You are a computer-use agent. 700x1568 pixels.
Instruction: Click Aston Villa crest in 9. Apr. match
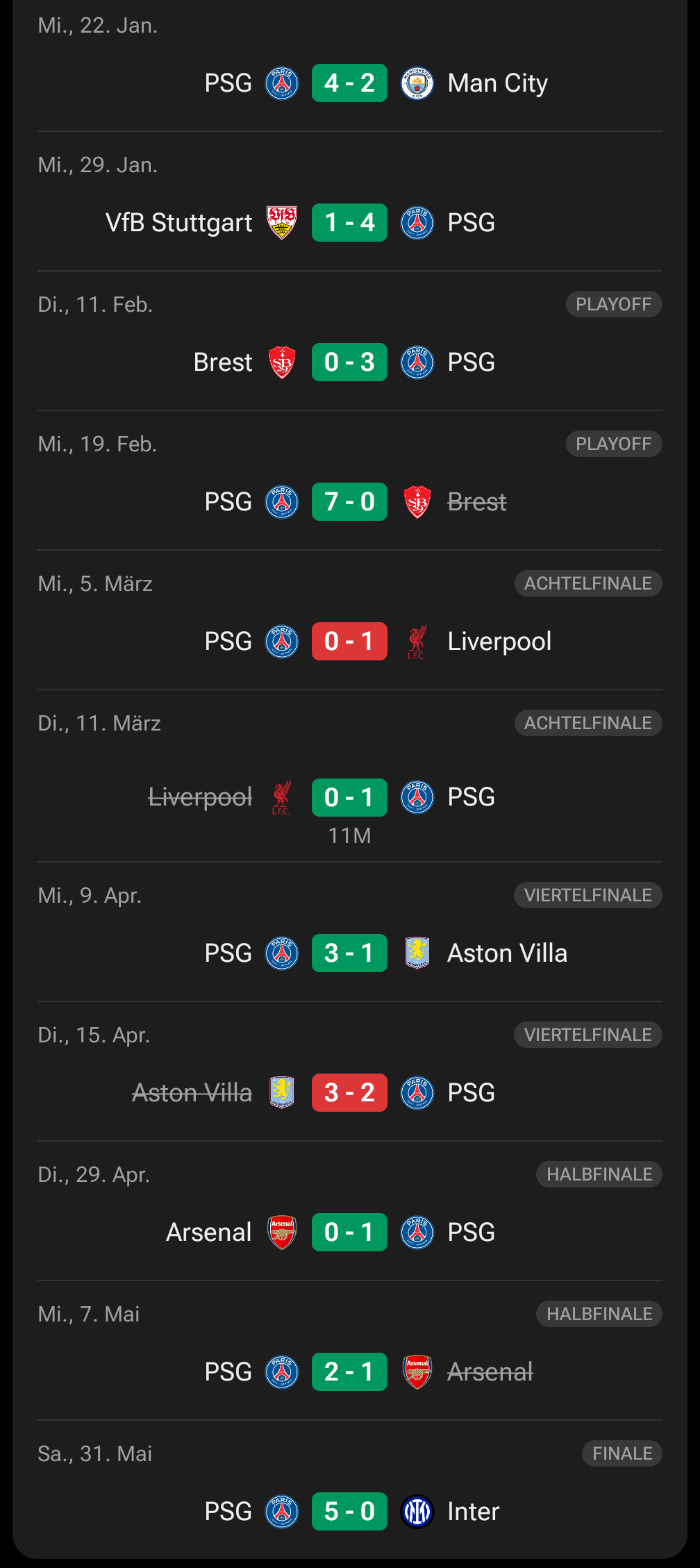[x=417, y=953]
